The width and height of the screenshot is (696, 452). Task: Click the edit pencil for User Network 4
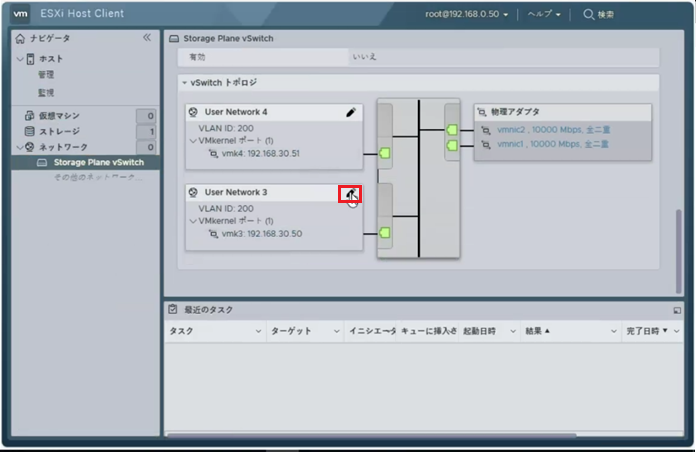(351, 113)
